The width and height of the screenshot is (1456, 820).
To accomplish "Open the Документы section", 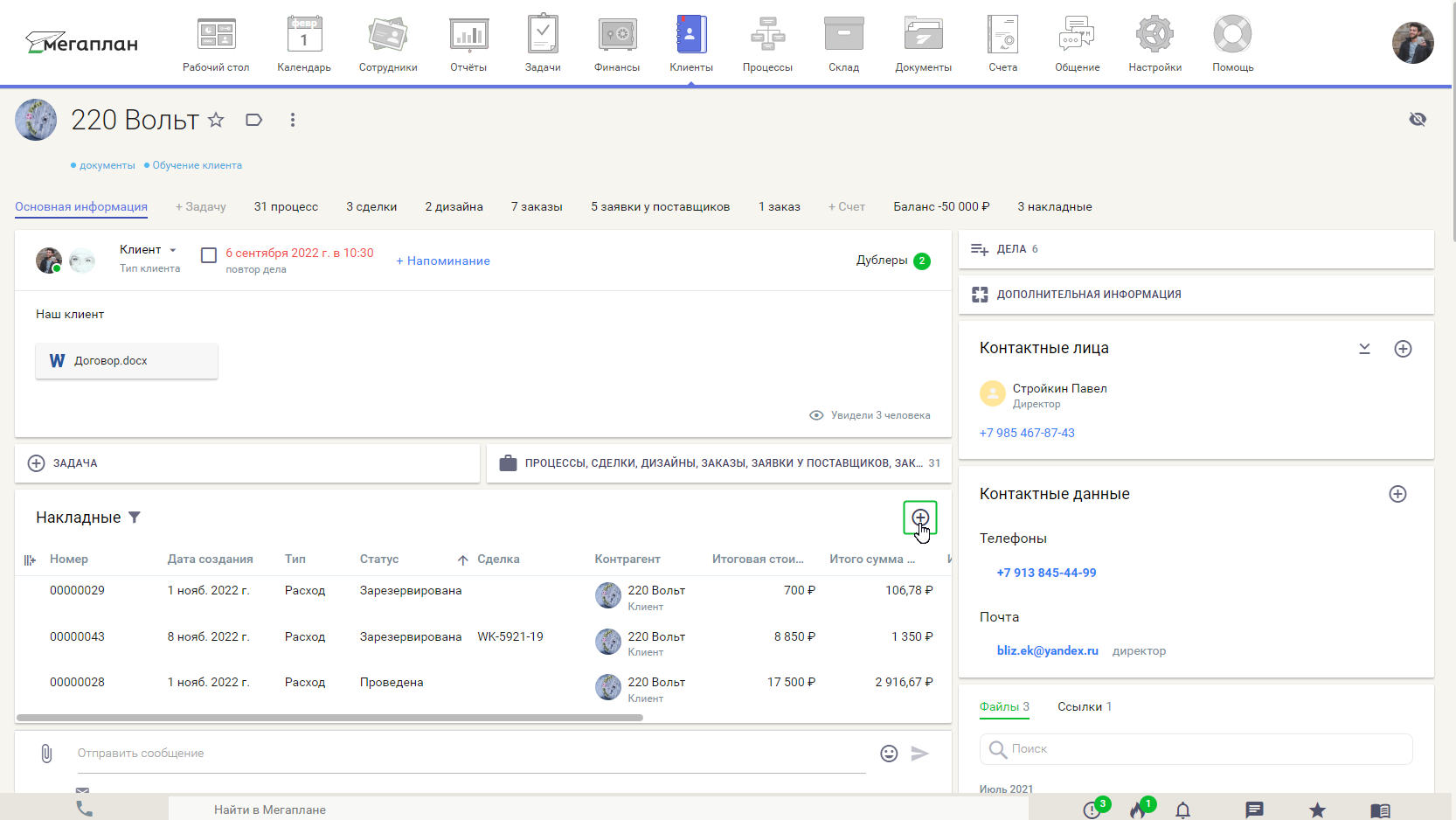I will tap(924, 44).
